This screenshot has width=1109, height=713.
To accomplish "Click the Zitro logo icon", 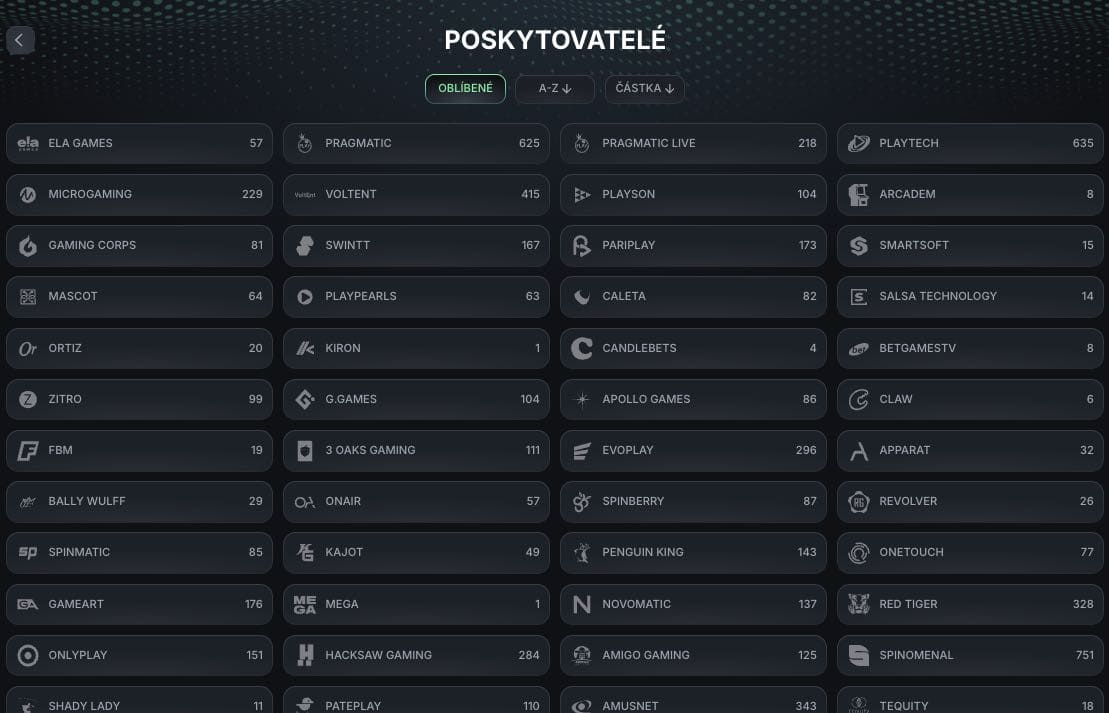I will point(28,399).
